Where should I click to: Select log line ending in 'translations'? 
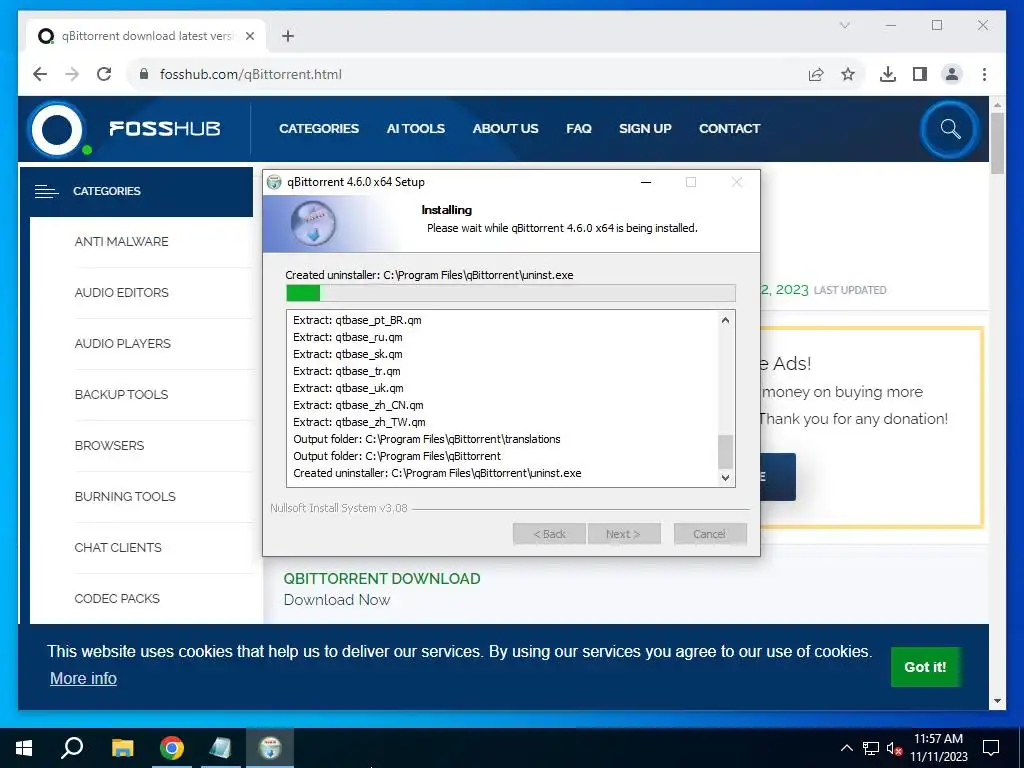pos(426,439)
